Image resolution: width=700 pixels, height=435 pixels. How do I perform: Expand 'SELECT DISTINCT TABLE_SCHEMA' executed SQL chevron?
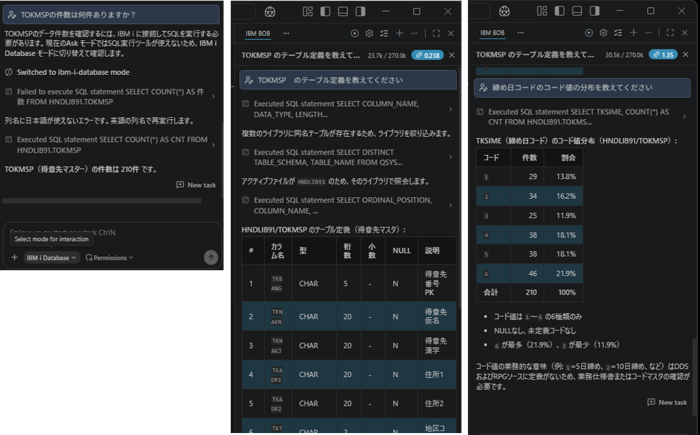pyautogui.click(x=450, y=157)
